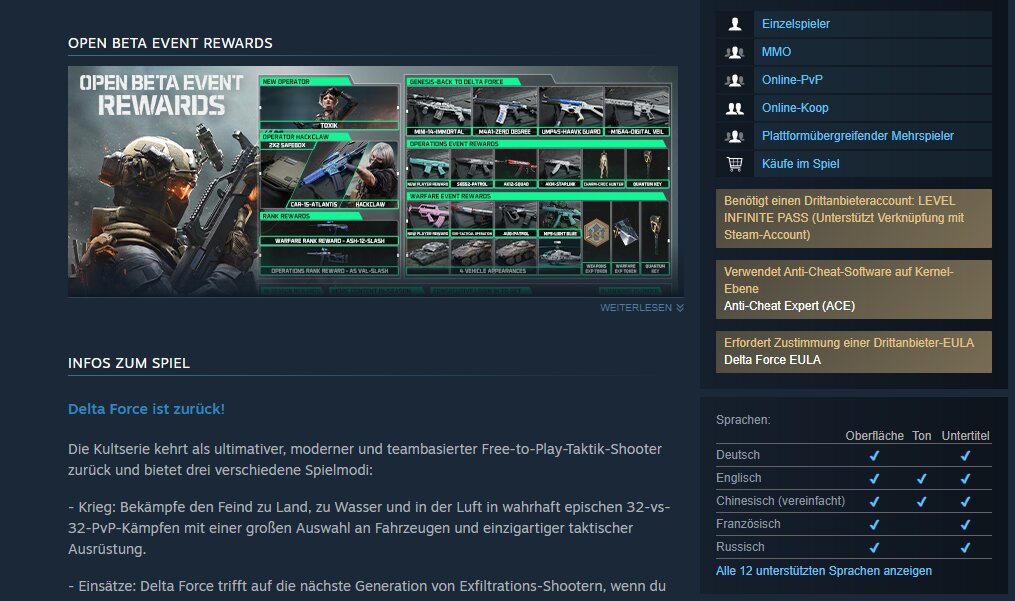Open Käufe im Spiel feature link
Image resolution: width=1015 pixels, height=601 pixels.
(800, 164)
